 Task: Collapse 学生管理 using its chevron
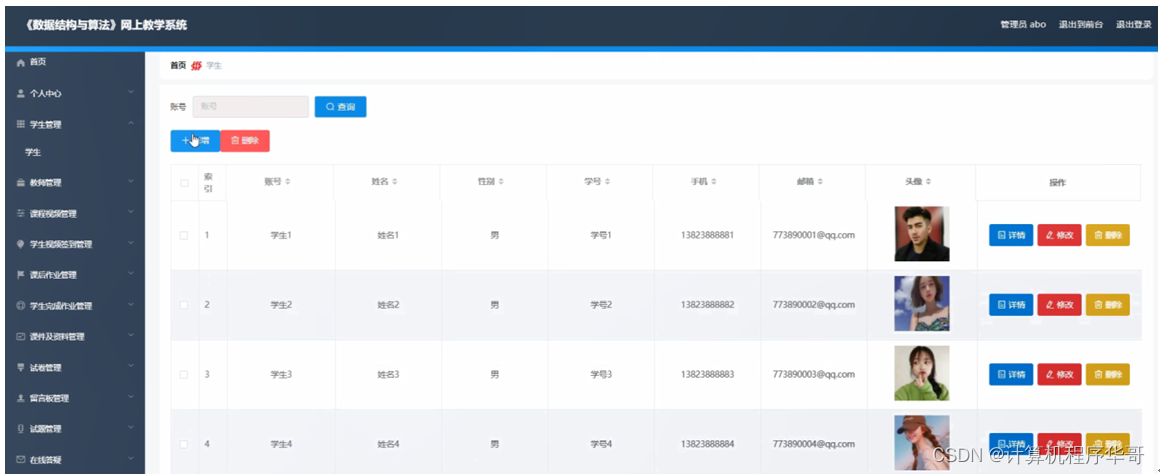(x=131, y=123)
